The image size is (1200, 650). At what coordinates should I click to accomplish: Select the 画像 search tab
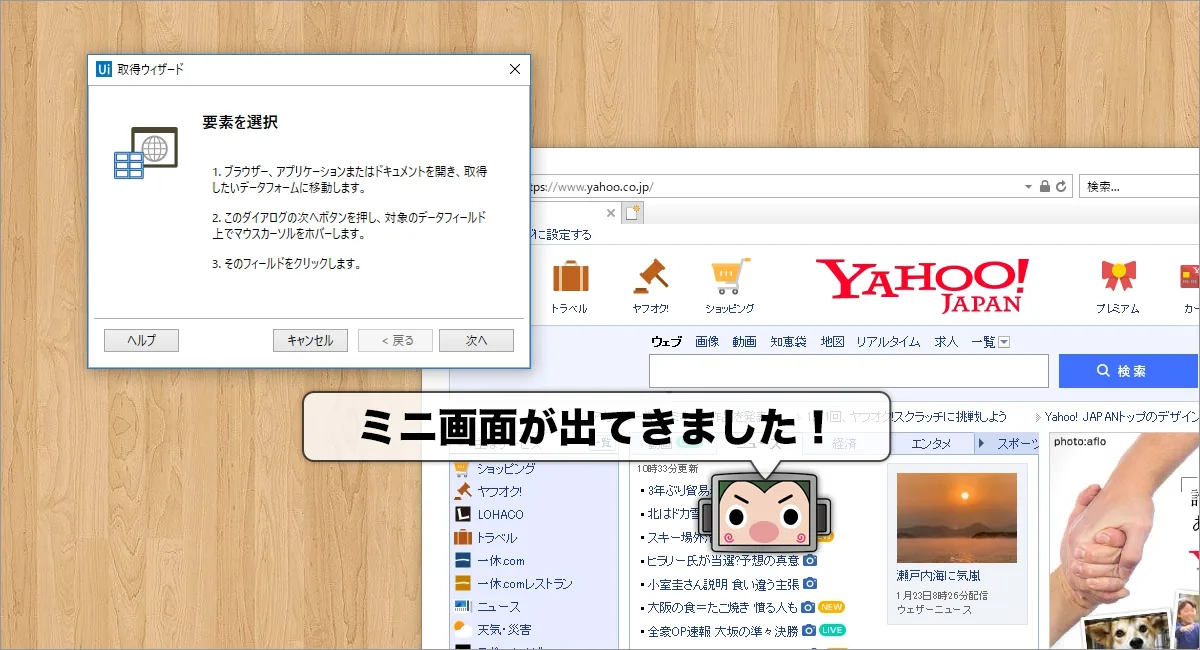tap(707, 342)
